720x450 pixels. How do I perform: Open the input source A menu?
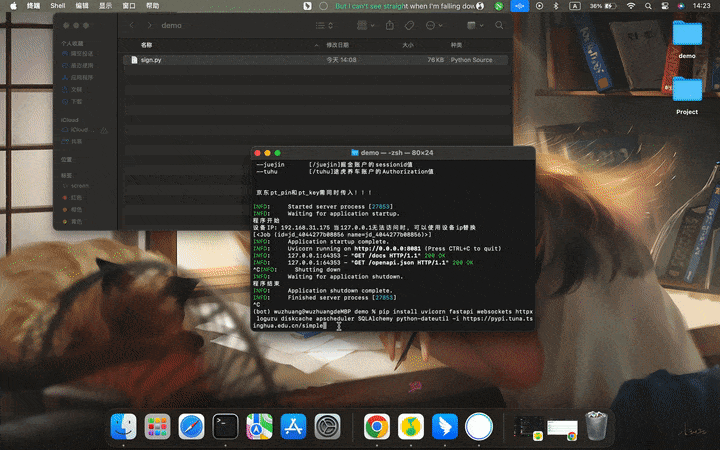574,6
